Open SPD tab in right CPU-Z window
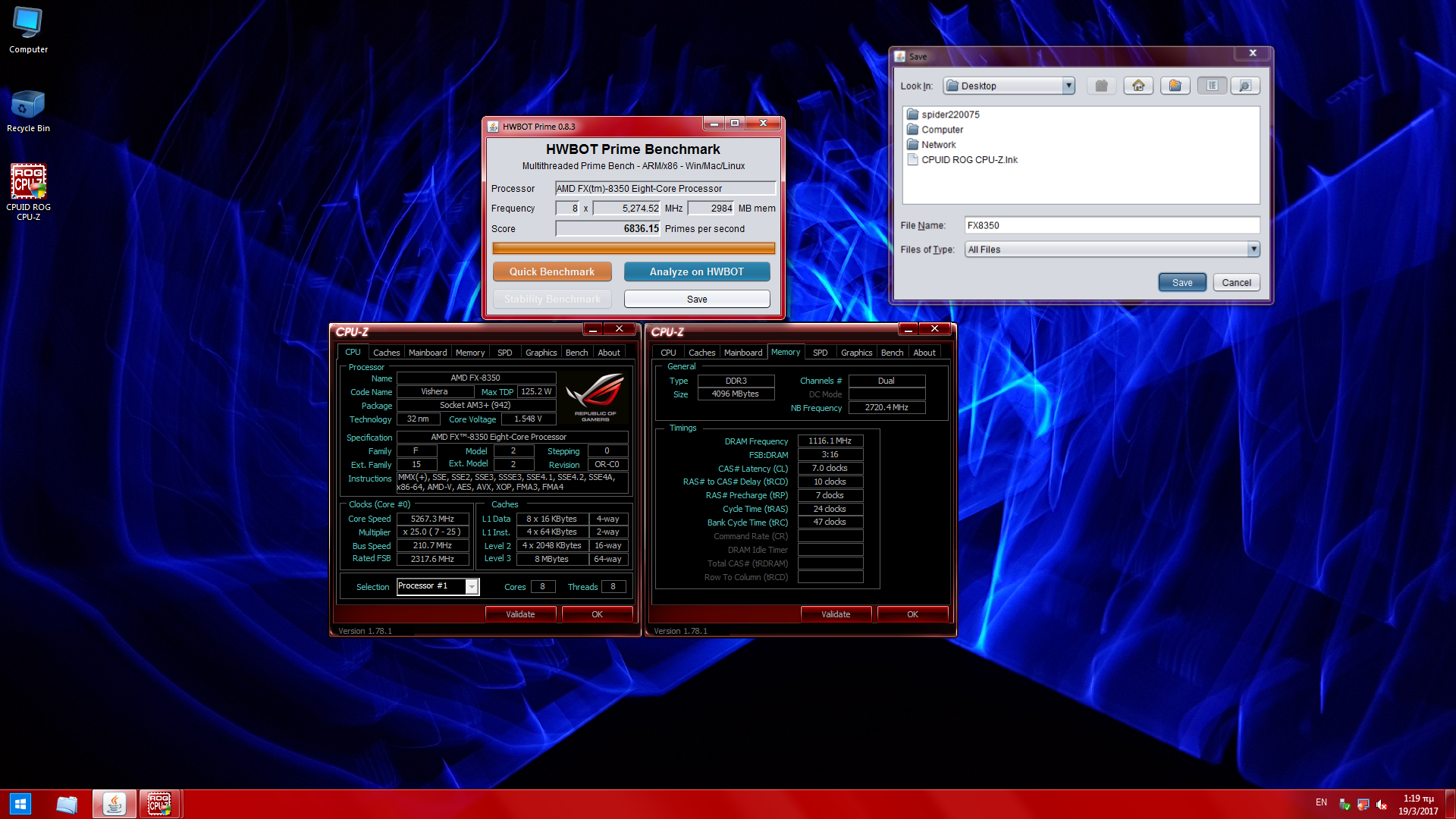The image size is (1456, 819). (820, 353)
